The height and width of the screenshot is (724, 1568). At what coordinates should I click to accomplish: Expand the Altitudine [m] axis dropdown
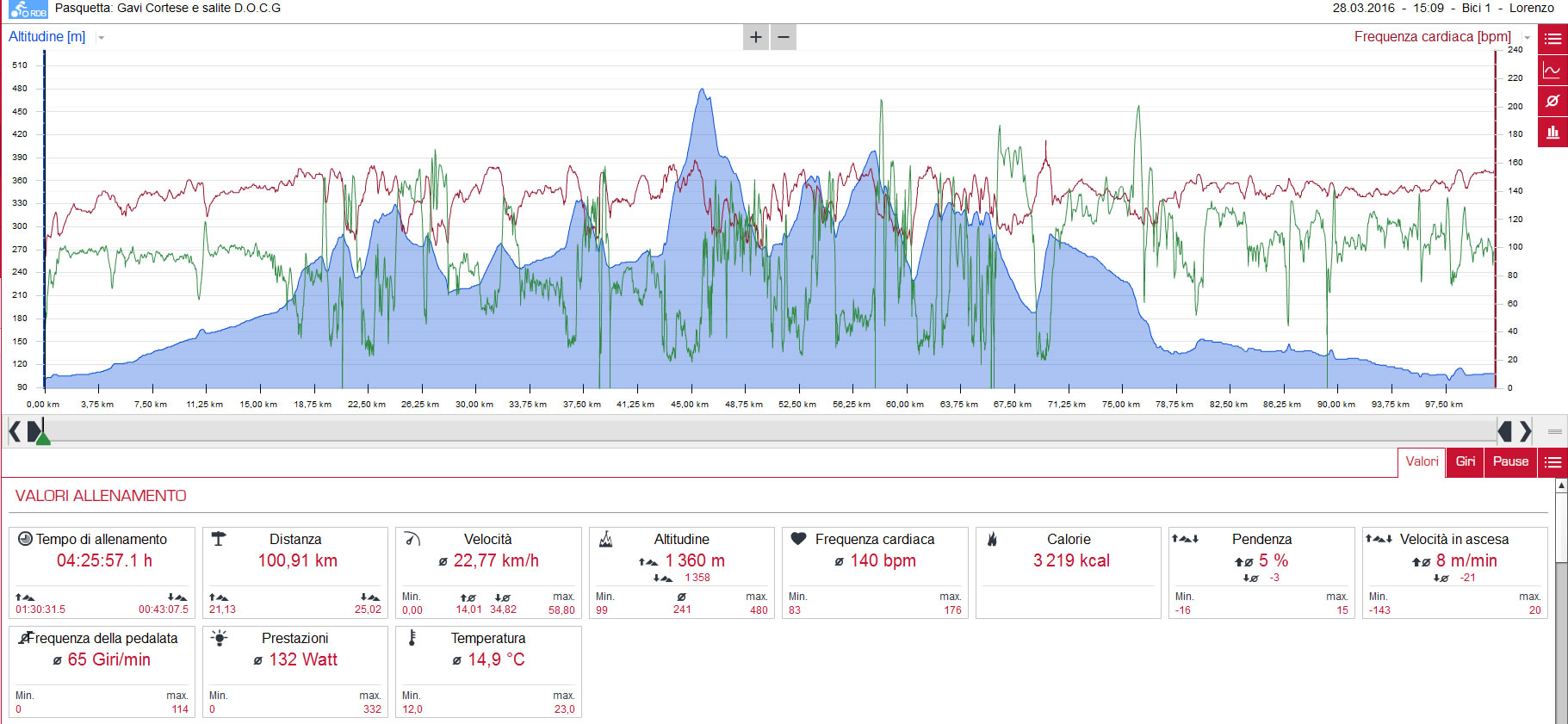101,38
